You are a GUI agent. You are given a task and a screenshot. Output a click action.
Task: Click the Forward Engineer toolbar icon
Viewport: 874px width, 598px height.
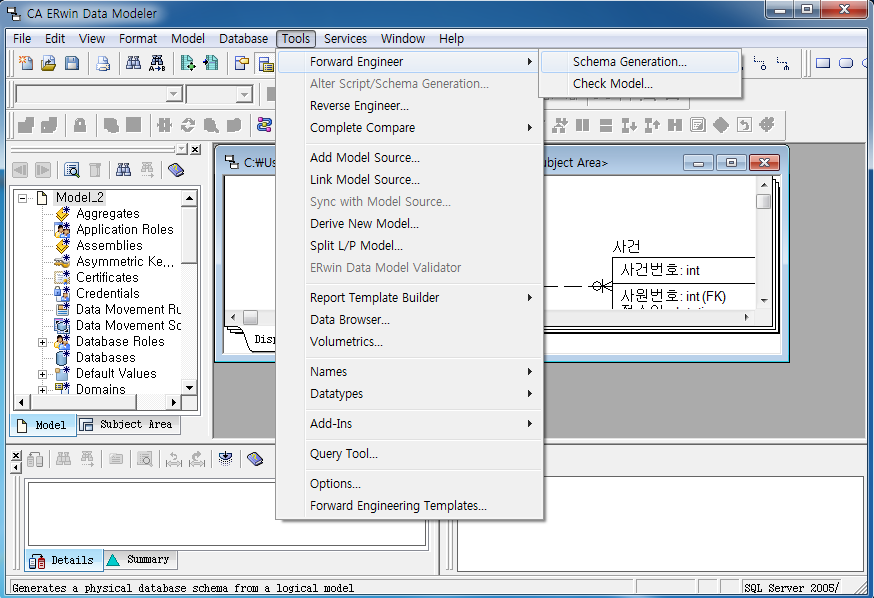(188, 63)
